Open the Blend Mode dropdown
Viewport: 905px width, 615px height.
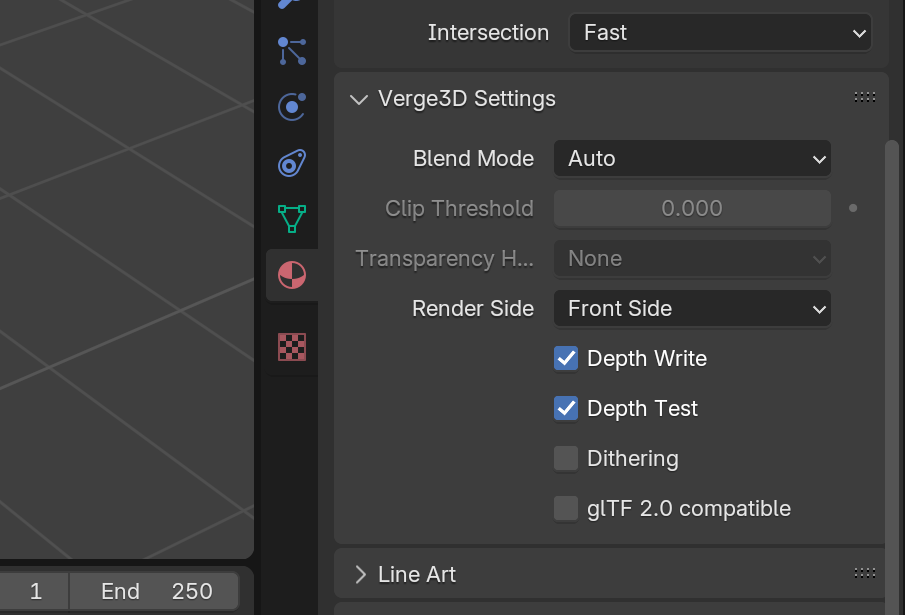pyautogui.click(x=692, y=159)
